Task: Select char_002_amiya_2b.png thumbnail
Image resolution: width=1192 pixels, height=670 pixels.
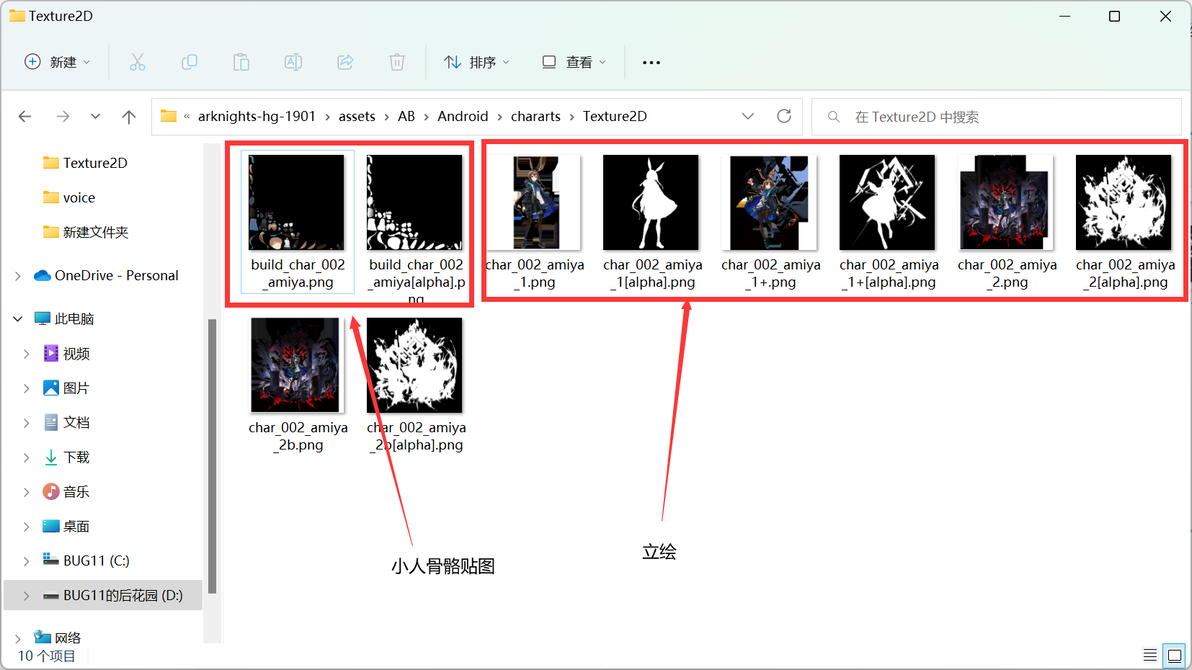Action: [x=296, y=366]
